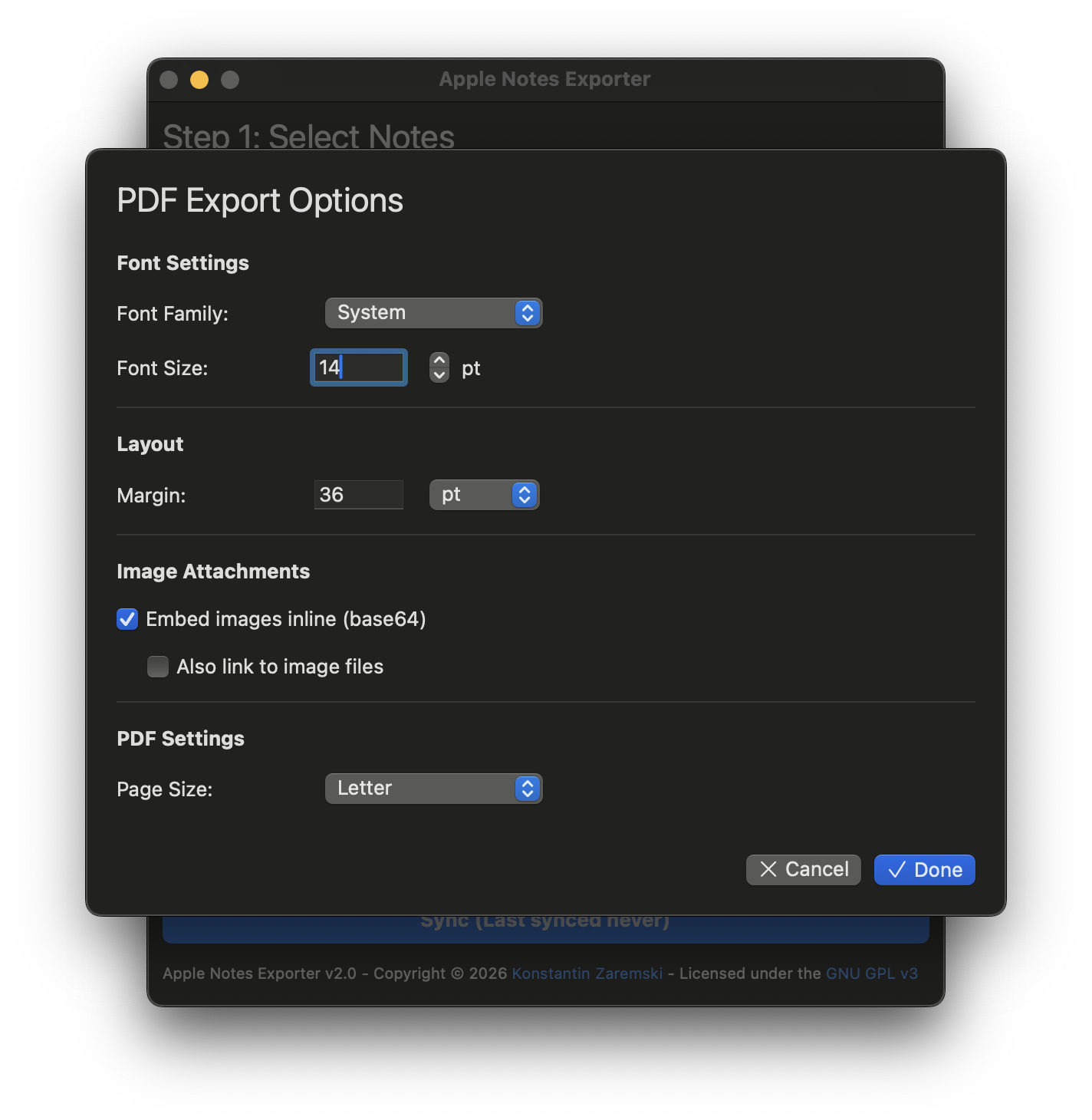Image resolution: width=1092 pixels, height=1120 pixels.
Task: Click the yellow minimize button in Apple Notes Exporter window
Action: (199, 80)
